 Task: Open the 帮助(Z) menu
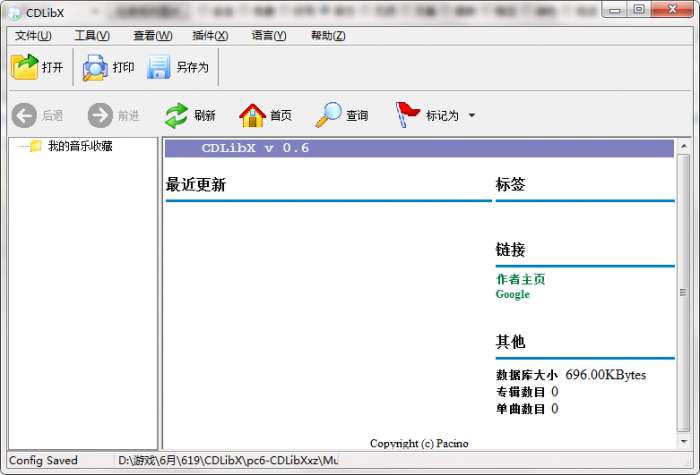tap(328, 35)
